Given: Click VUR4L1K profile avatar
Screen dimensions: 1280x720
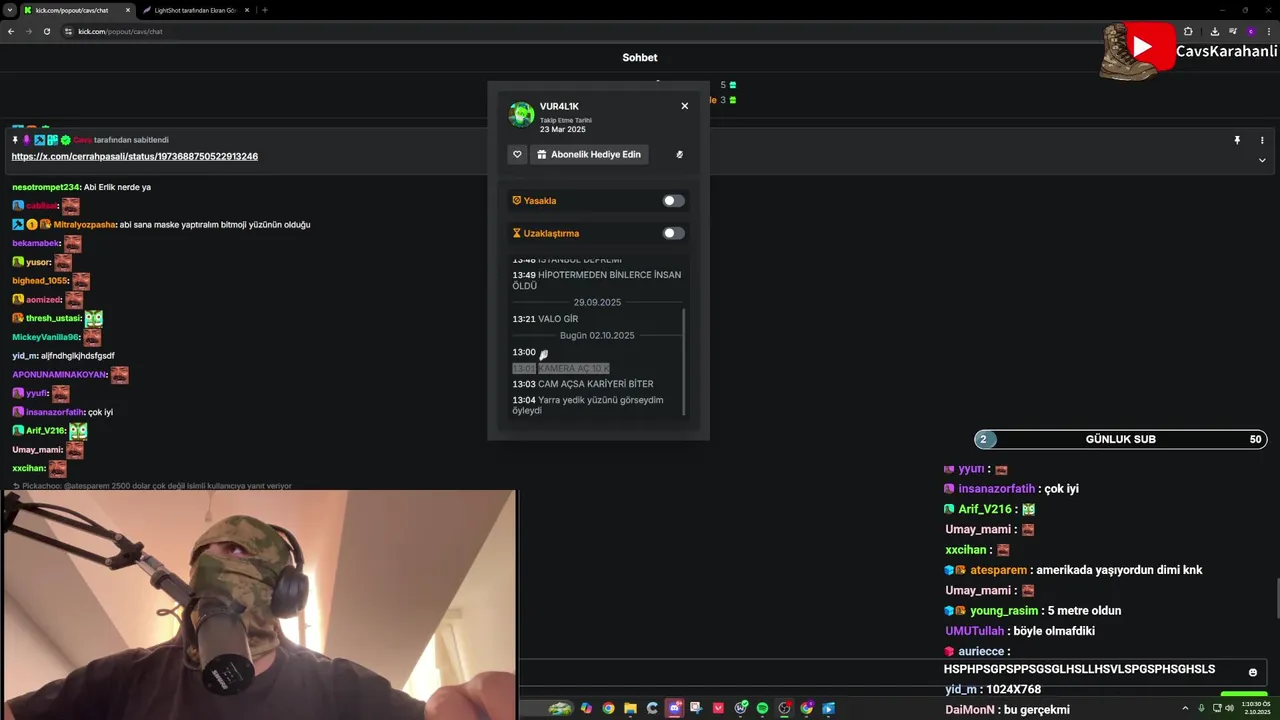Looking at the screenshot, I should pyautogui.click(x=521, y=114).
